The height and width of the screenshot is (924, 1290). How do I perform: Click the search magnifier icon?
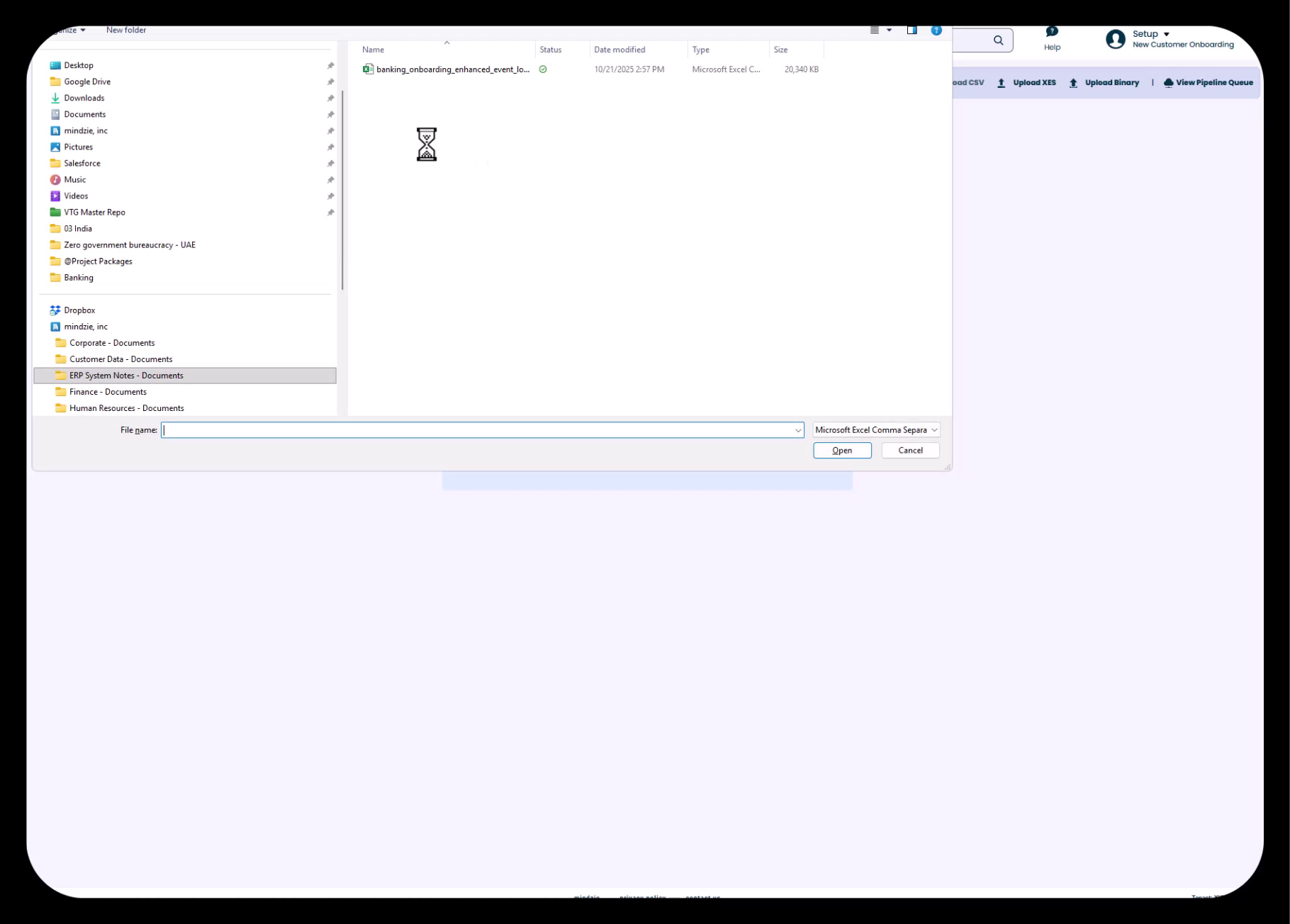(998, 40)
